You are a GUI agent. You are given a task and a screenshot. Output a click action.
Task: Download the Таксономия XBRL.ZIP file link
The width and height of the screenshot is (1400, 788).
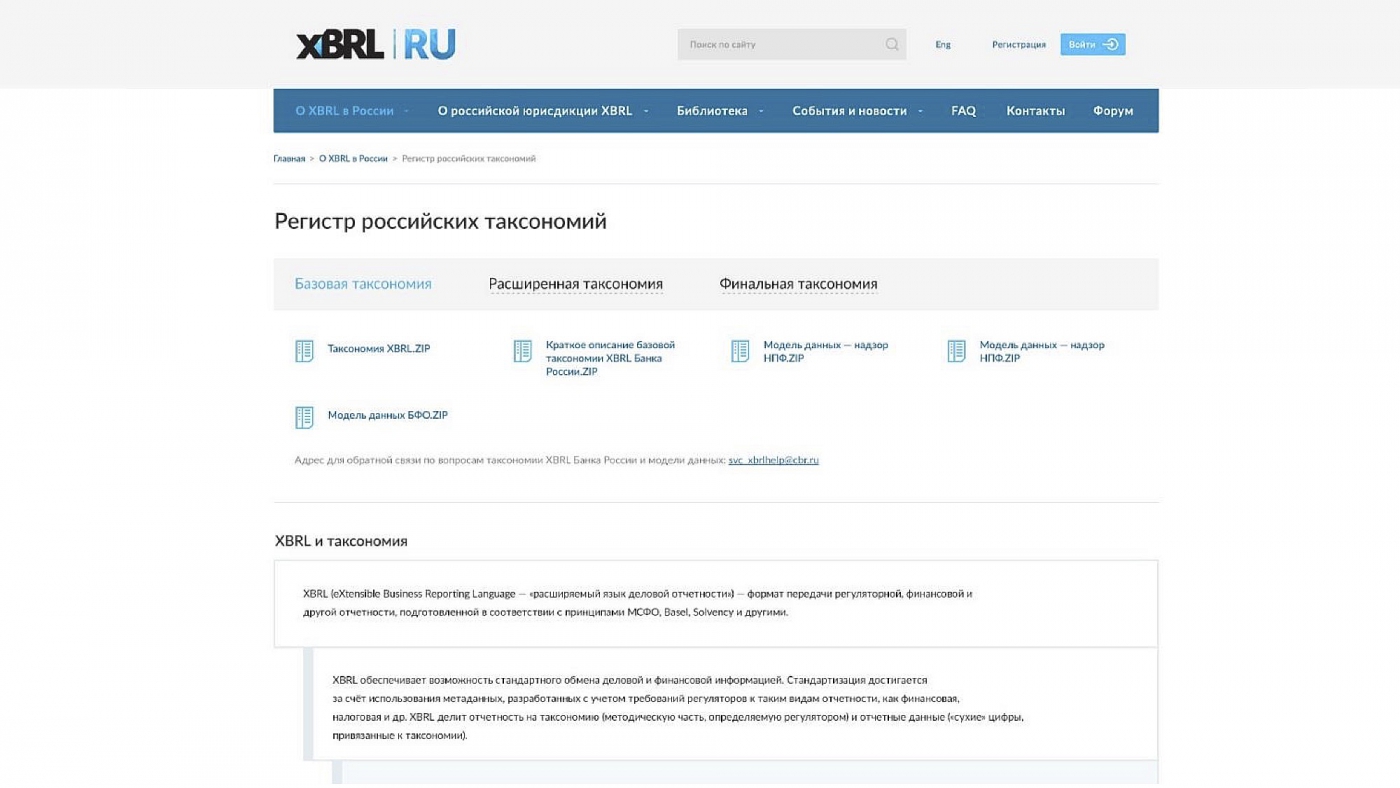tap(379, 349)
